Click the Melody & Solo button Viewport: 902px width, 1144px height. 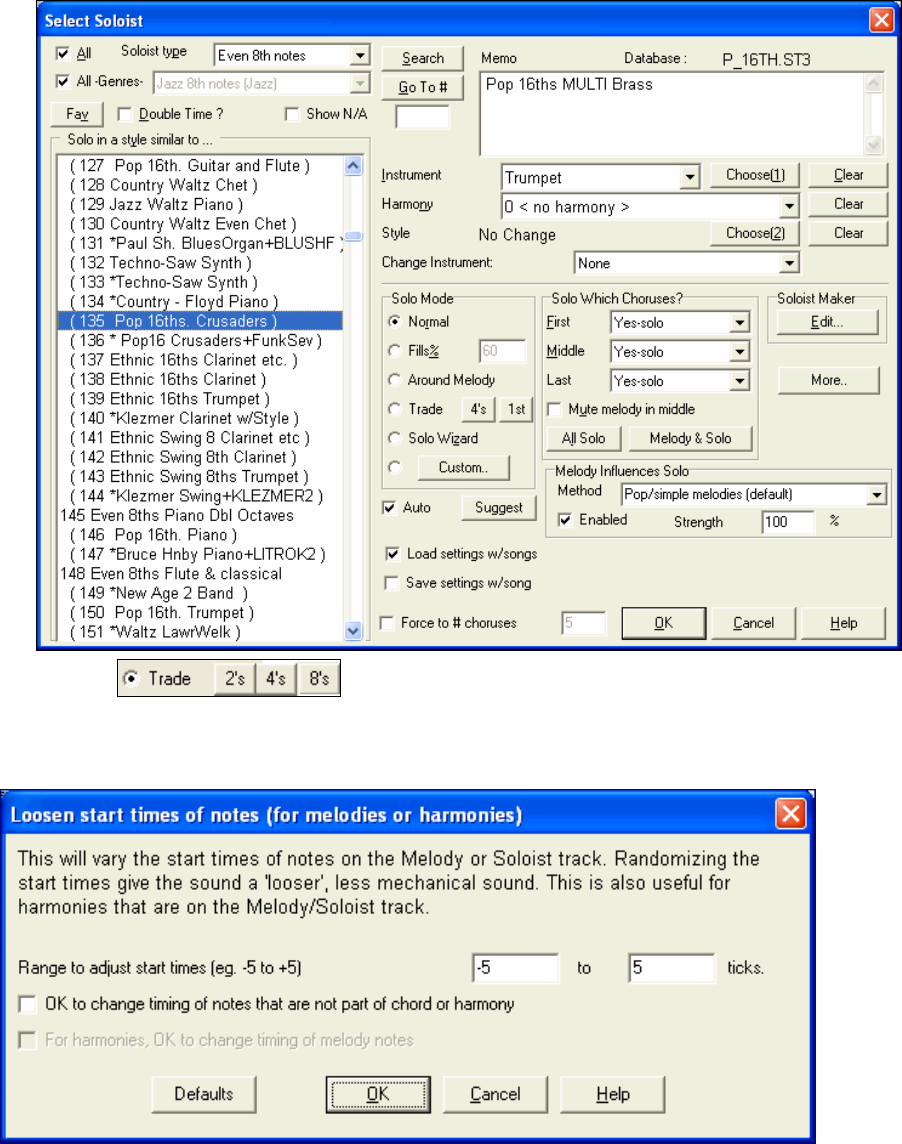click(x=690, y=438)
